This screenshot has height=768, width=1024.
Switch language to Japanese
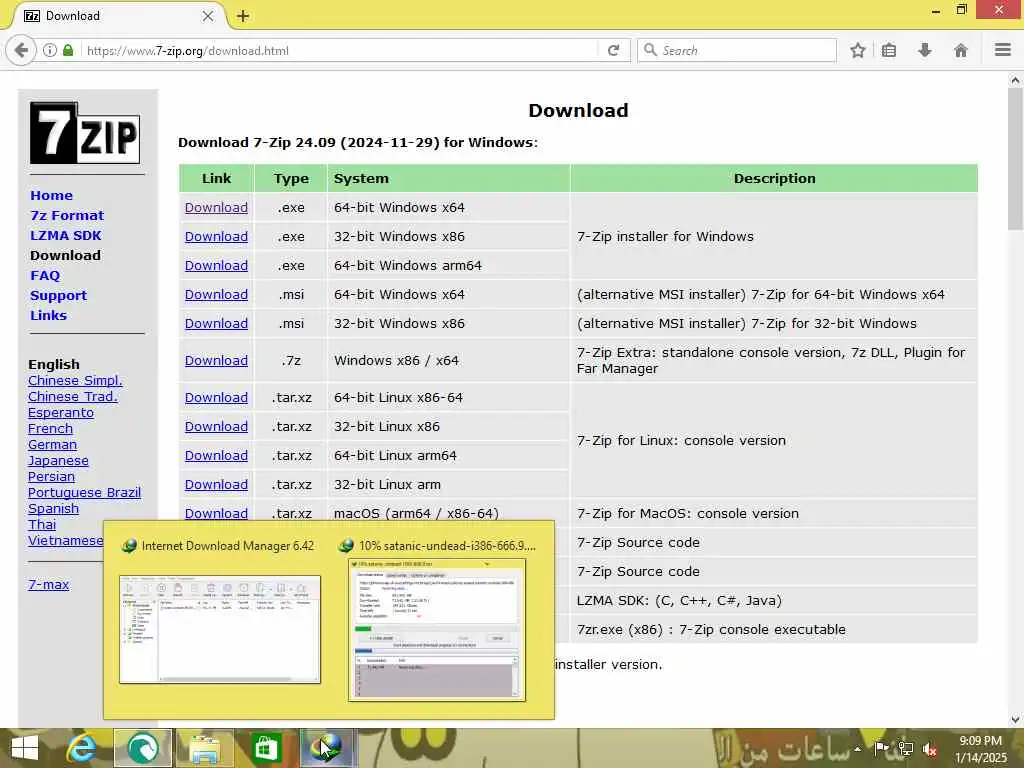(x=58, y=460)
